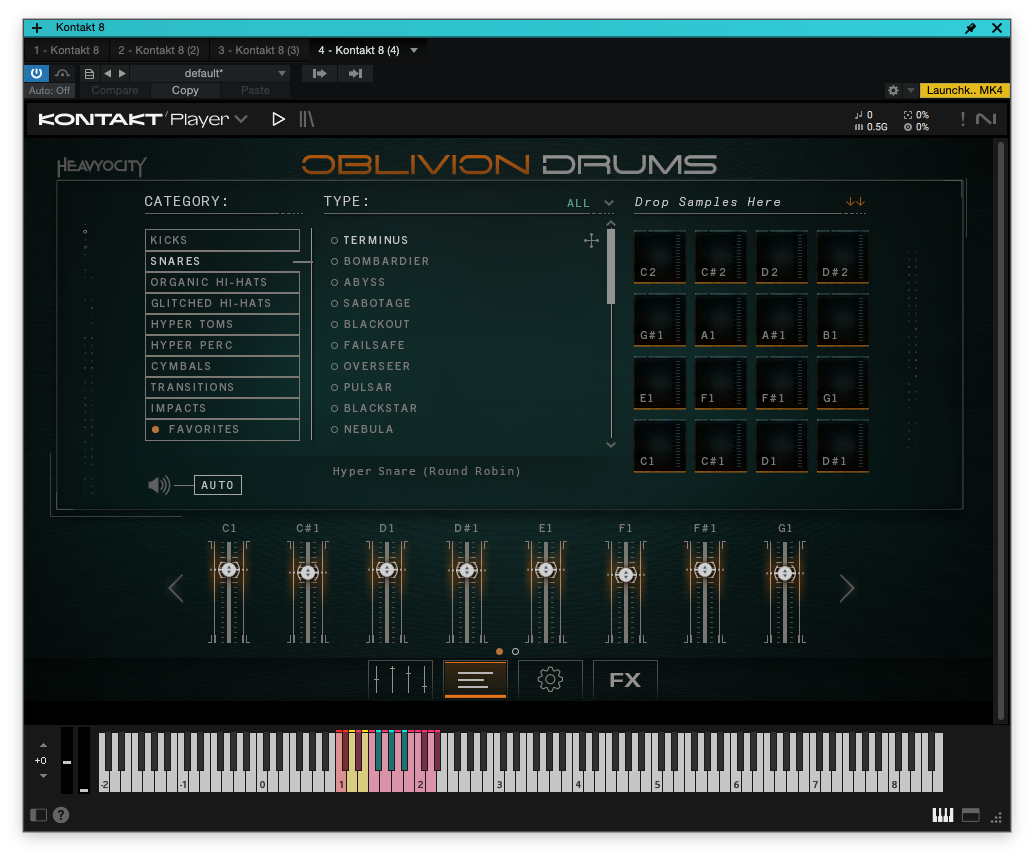Screen dimensions: 1034x859
Task: Open the TYPE ALL filter dropdown
Action: (590, 203)
